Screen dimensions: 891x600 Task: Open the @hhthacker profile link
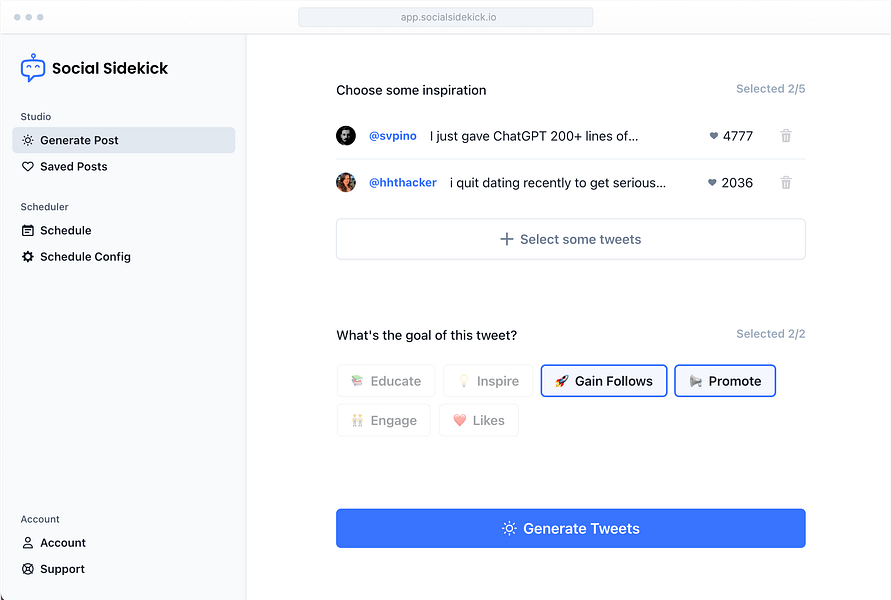403,183
